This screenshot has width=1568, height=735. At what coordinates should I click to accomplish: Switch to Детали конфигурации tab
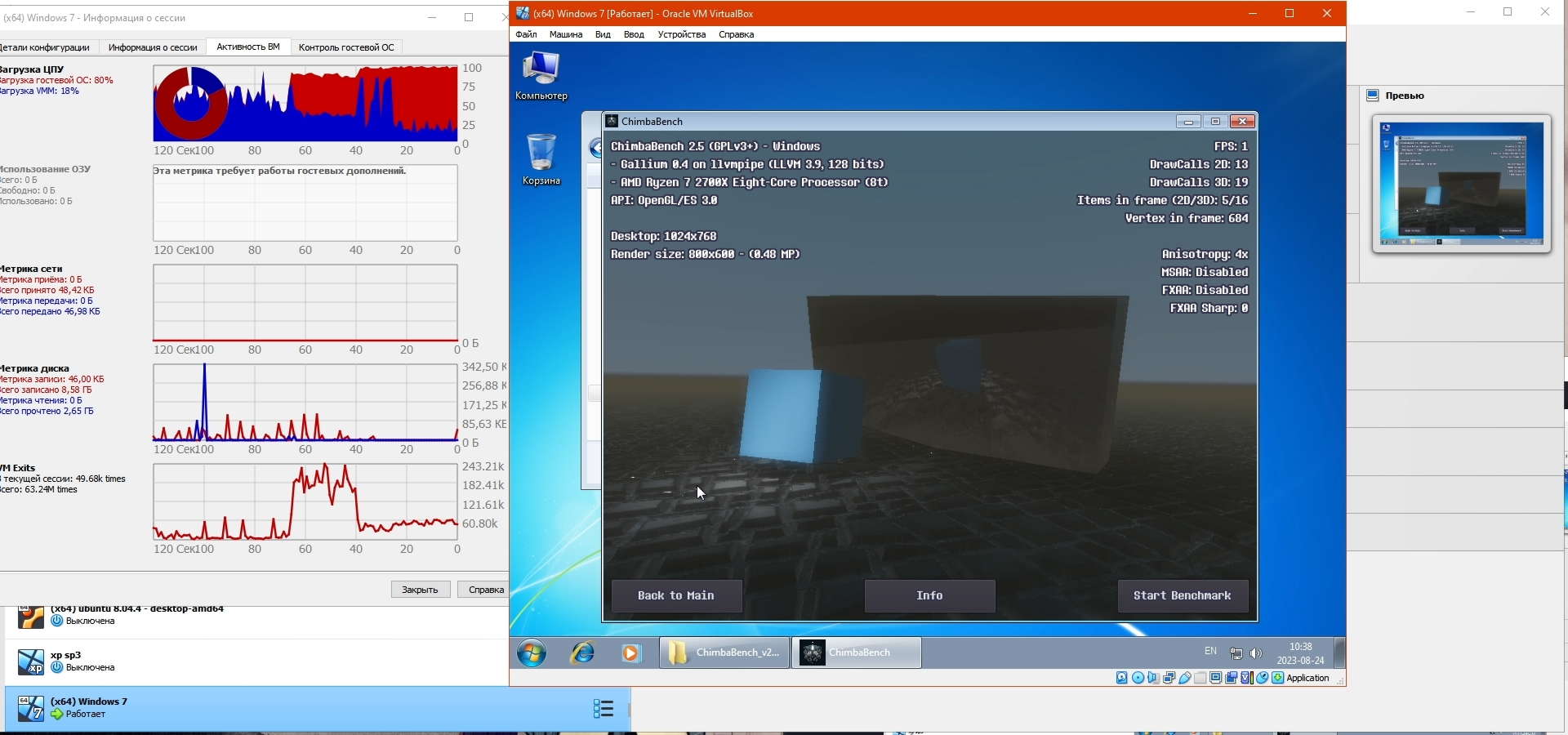46,47
